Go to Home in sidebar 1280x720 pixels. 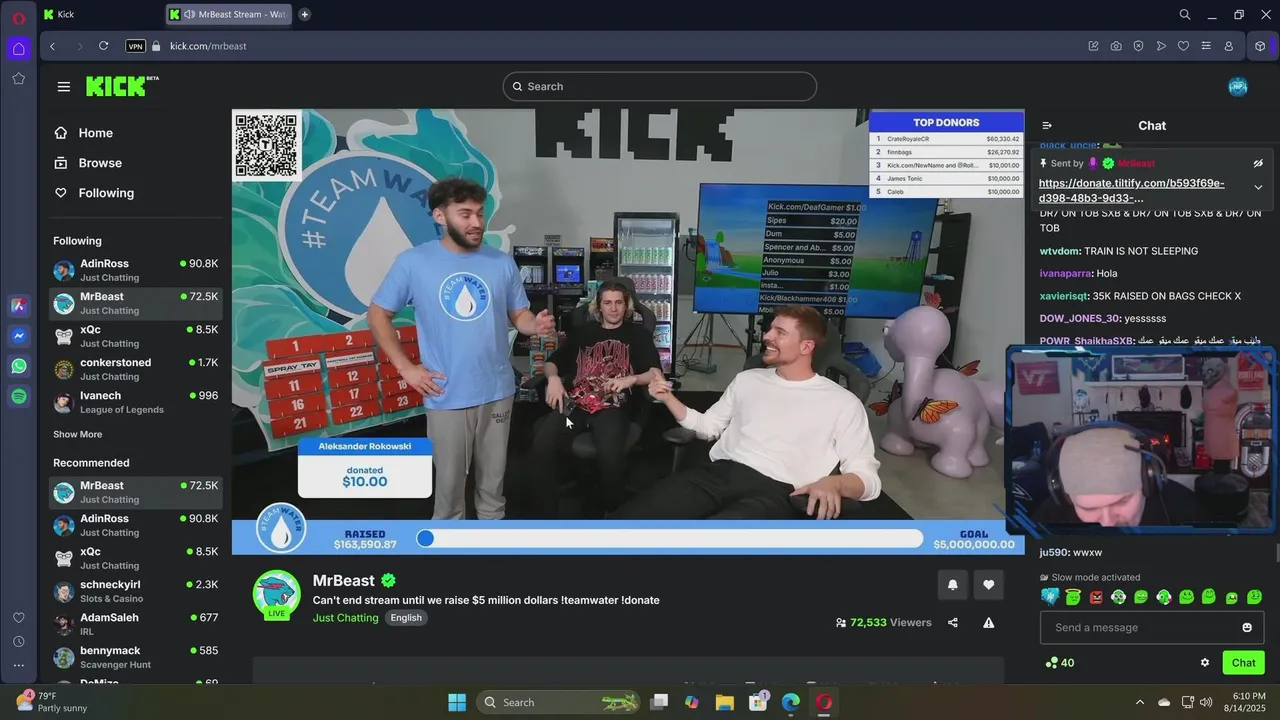click(84, 133)
